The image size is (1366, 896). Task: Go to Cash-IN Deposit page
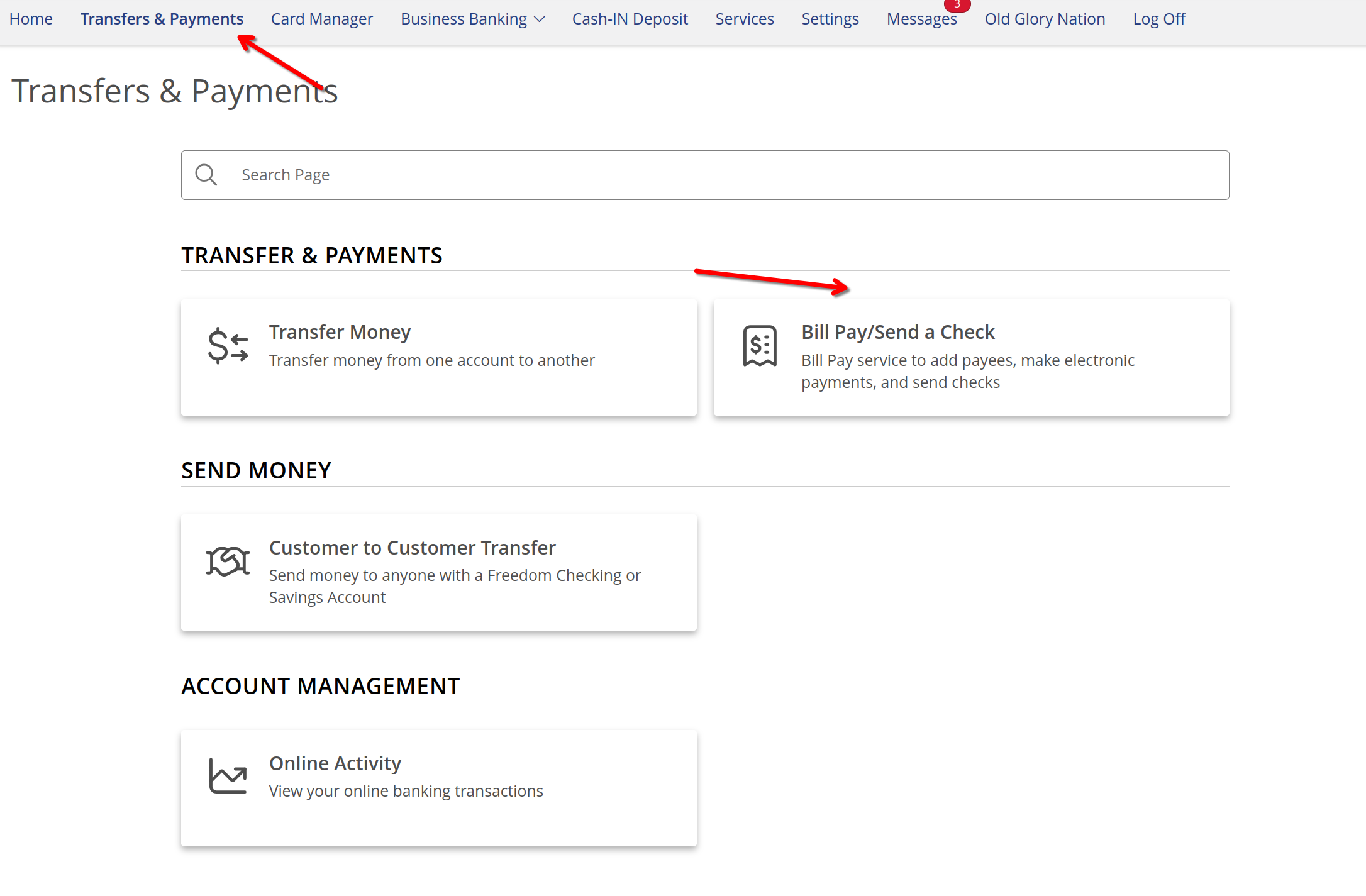pos(630,19)
